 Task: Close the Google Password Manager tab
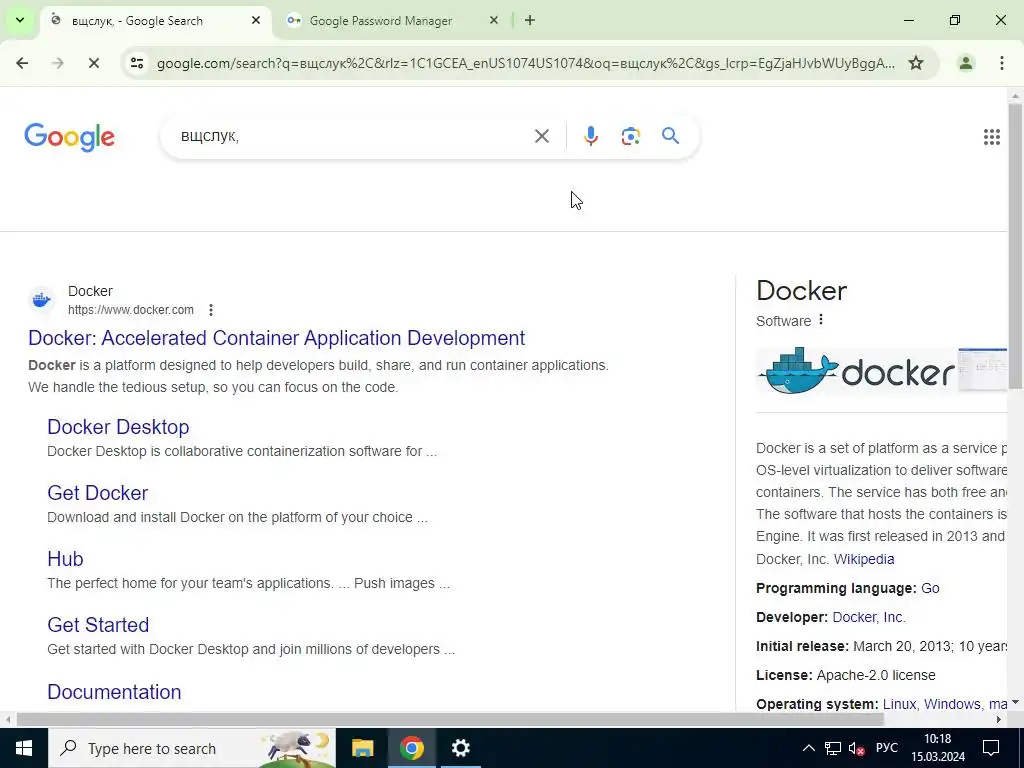click(x=494, y=20)
